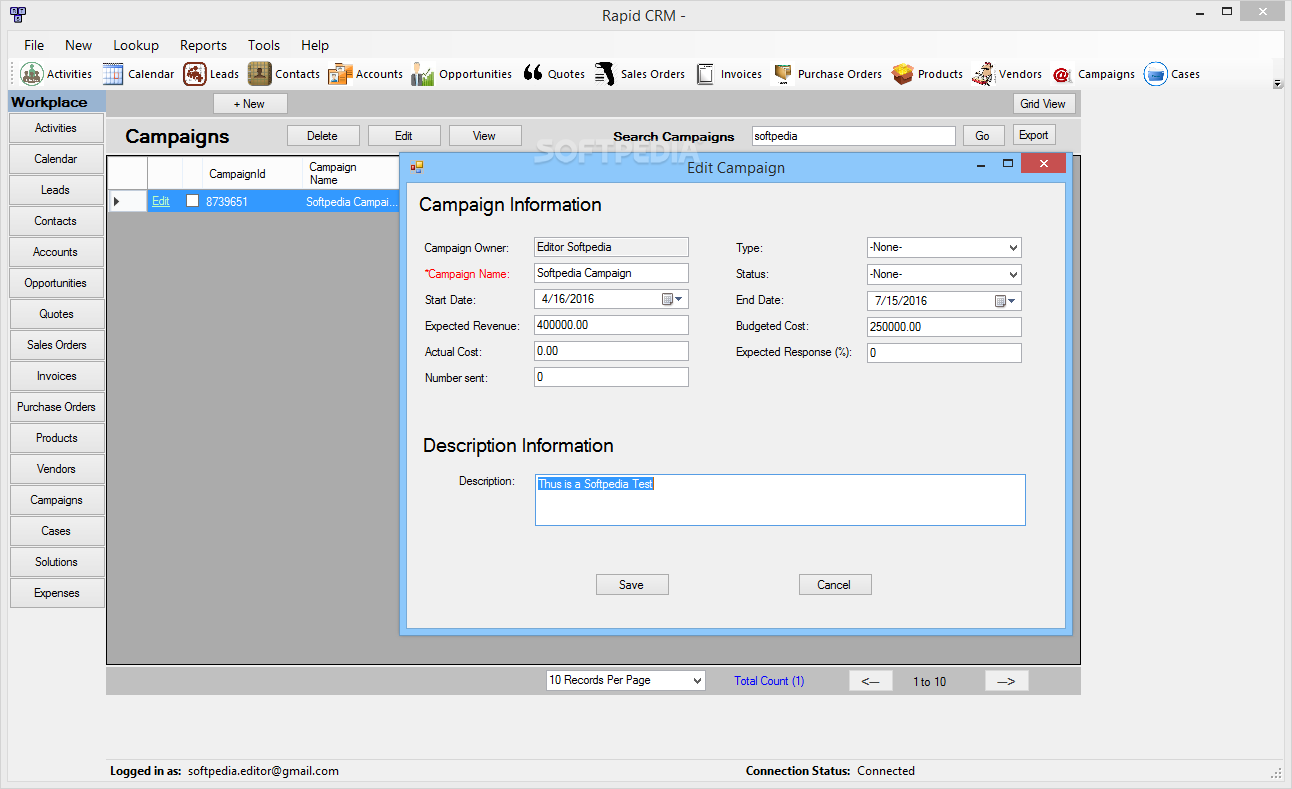Screen dimensions: 1292x789
Task: Open the Calendar toolbar icon
Action: point(113,74)
